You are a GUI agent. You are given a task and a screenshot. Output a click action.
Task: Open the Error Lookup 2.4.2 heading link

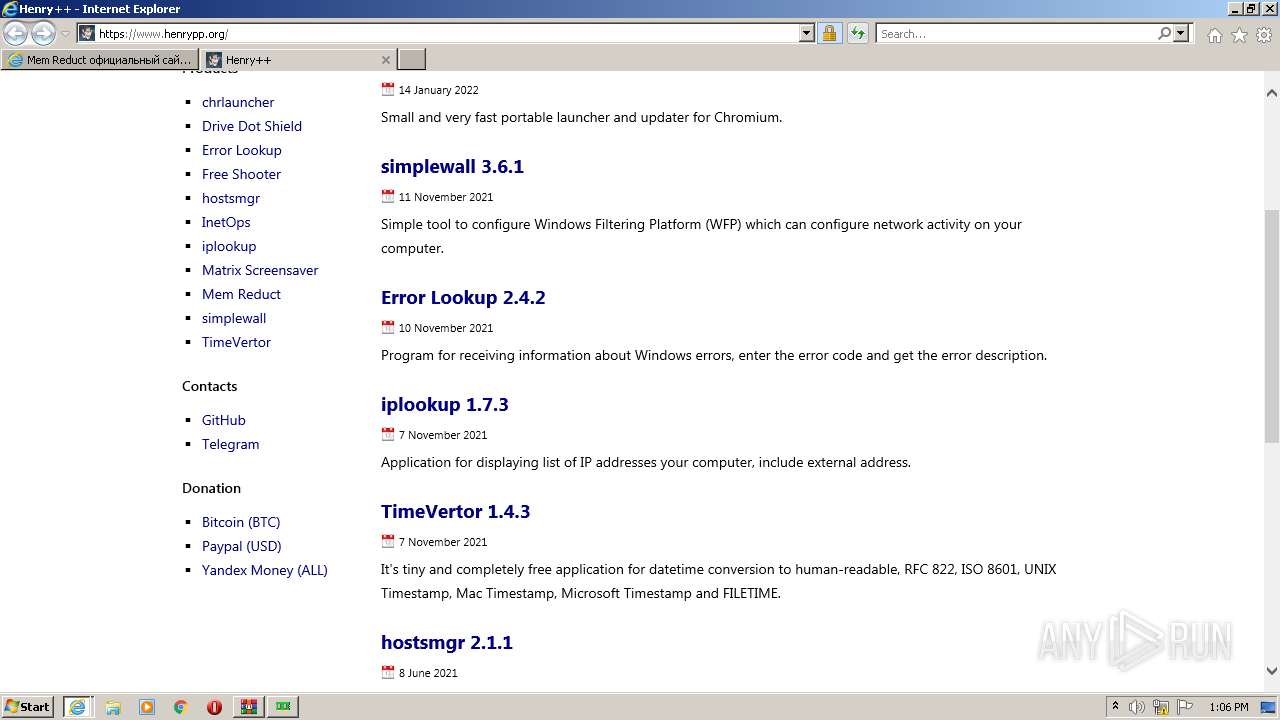[463, 297]
